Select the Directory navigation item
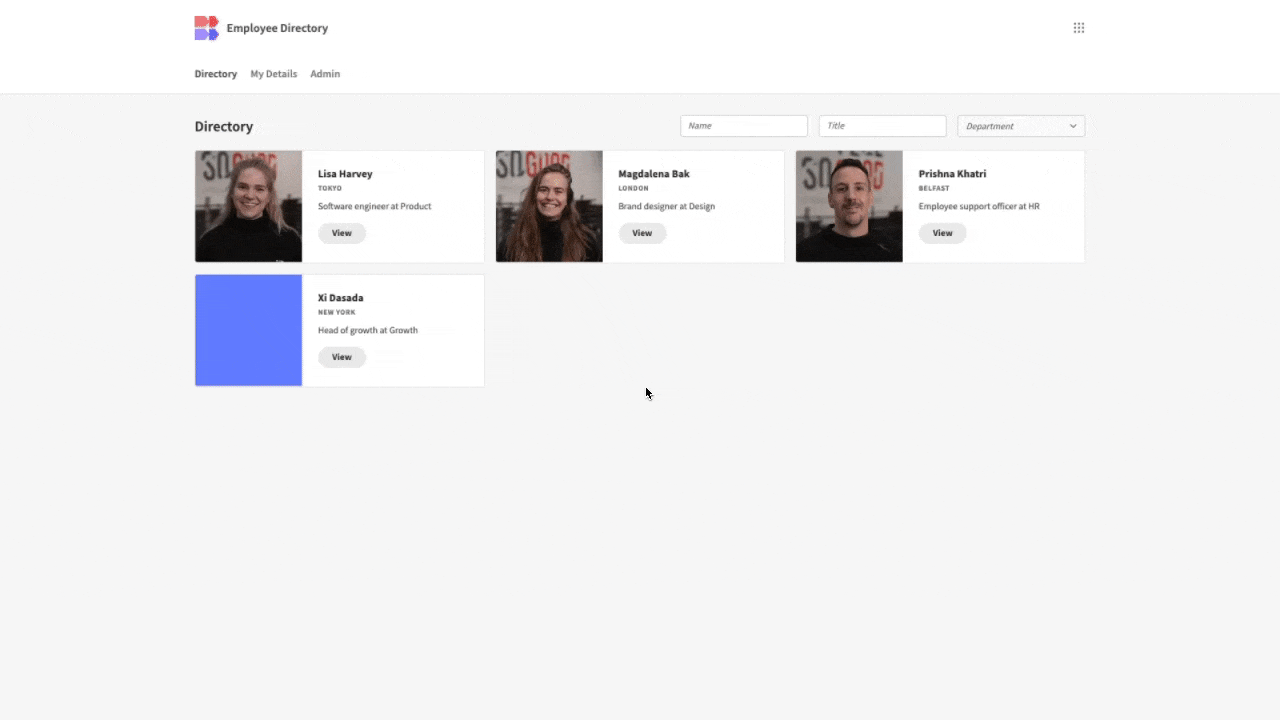 tap(216, 73)
